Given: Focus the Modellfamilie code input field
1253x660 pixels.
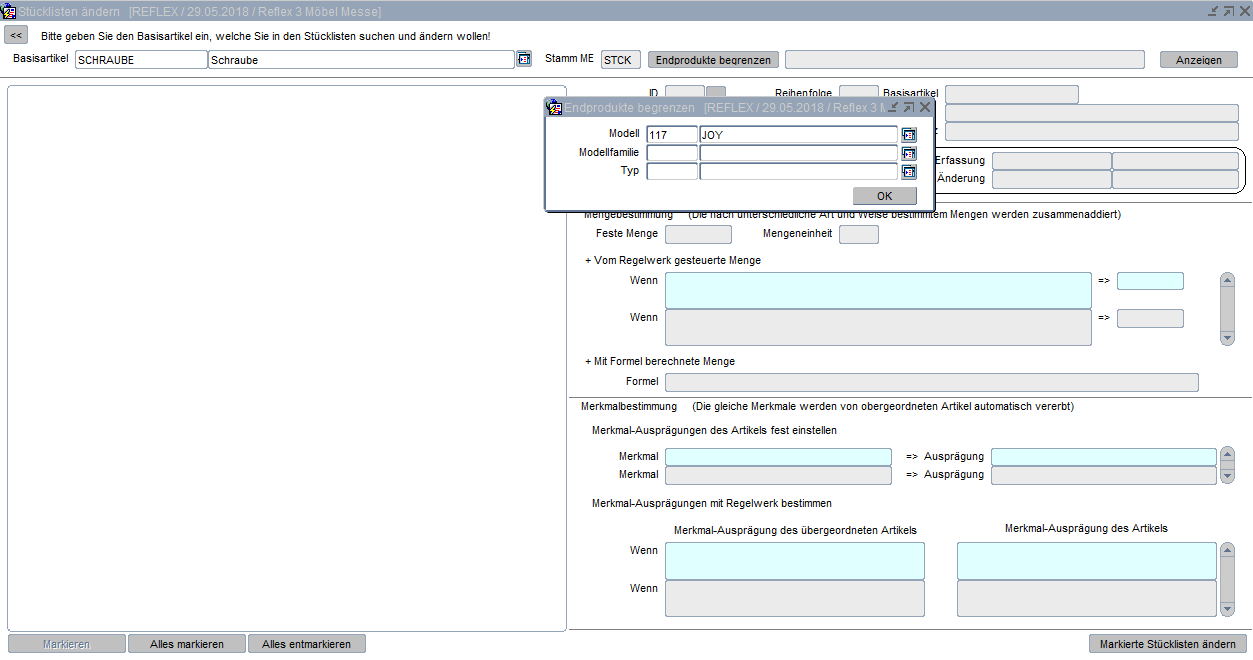Looking at the screenshot, I should click(672, 153).
